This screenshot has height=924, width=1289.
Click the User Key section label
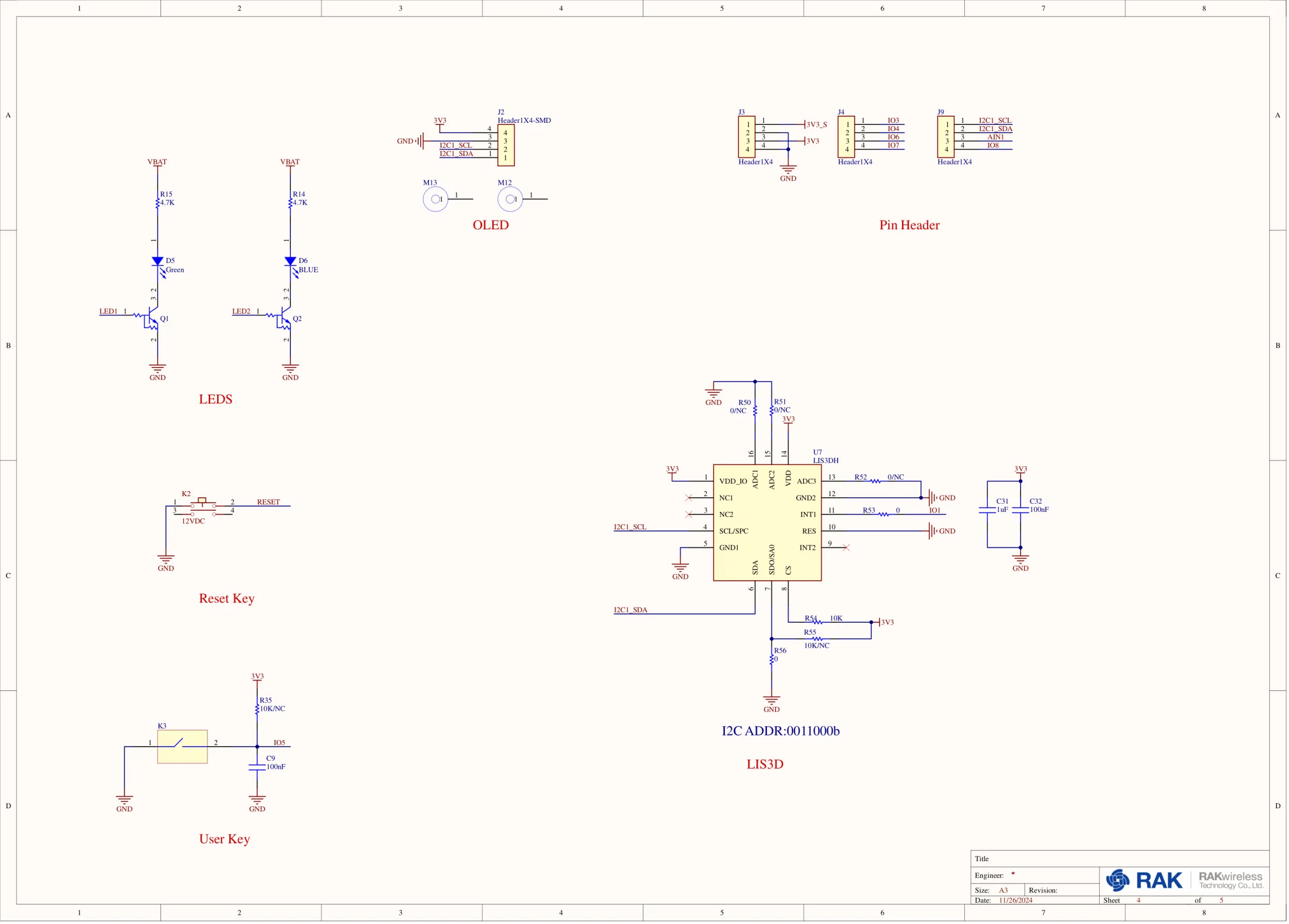coord(224,839)
